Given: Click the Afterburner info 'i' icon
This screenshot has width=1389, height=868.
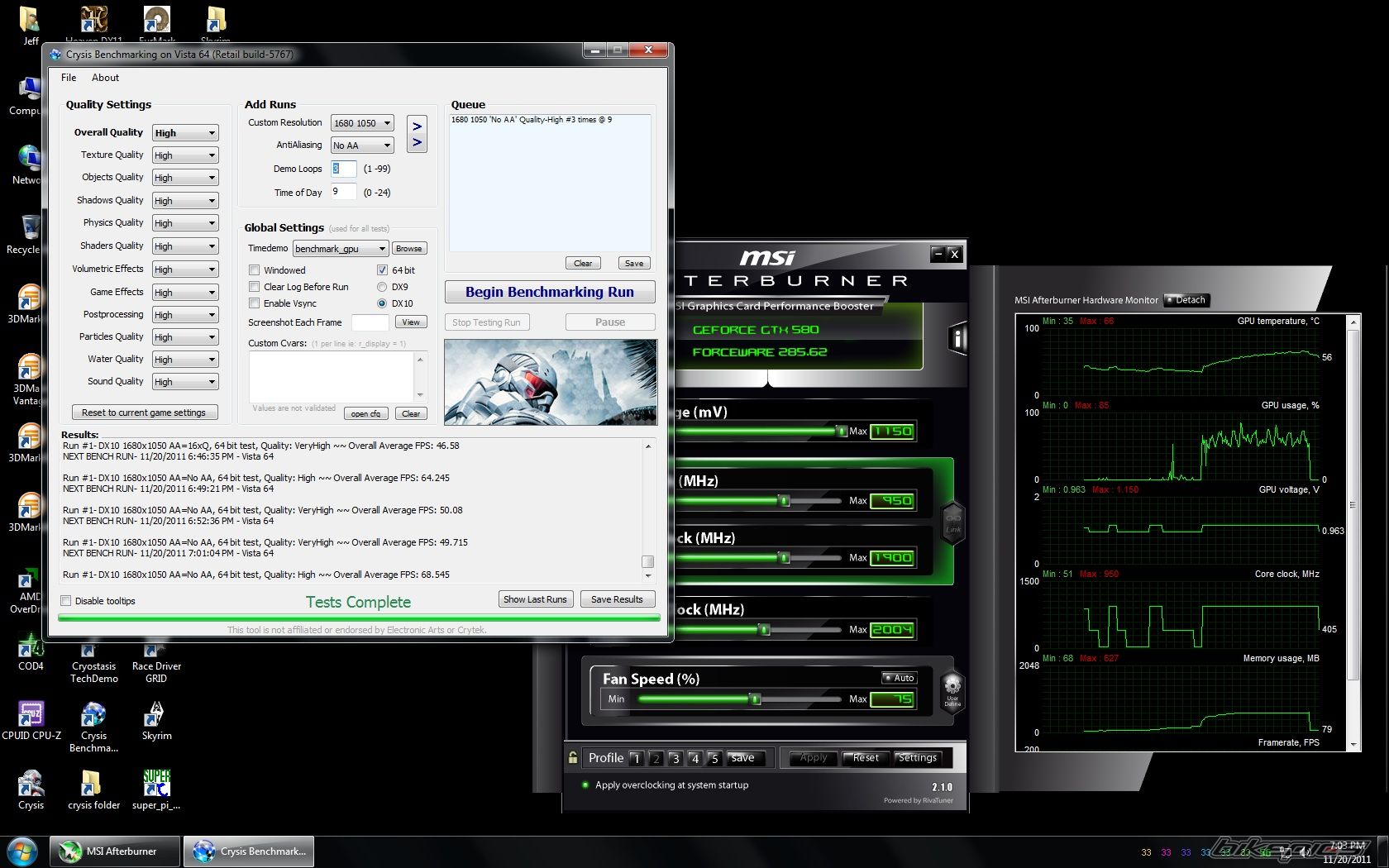Looking at the screenshot, I should 957,338.
